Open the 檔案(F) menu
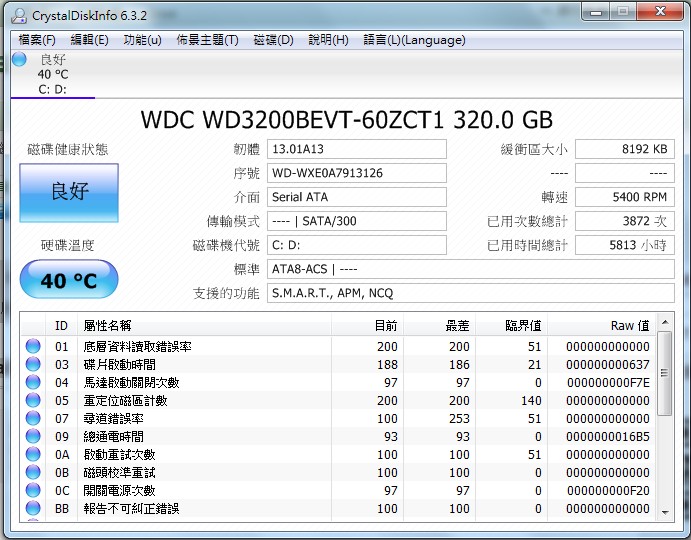This screenshot has height=540, width=691. coord(37,40)
